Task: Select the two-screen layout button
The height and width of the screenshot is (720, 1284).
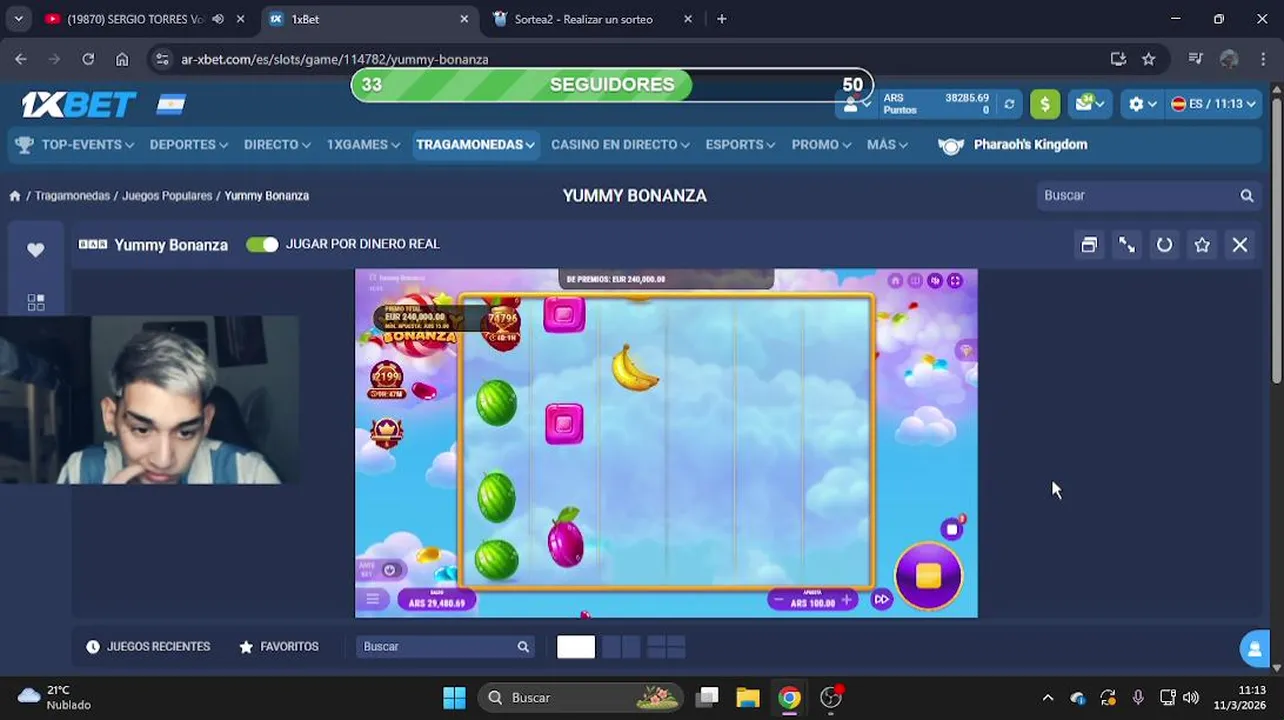Action: pos(622,647)
